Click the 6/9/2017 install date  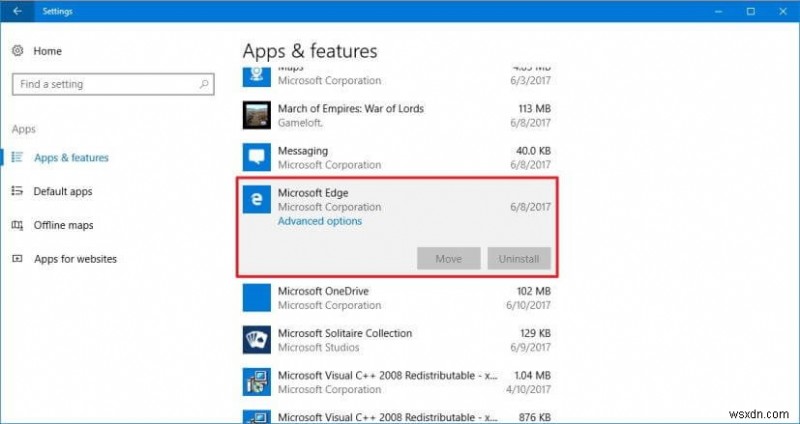531,347
